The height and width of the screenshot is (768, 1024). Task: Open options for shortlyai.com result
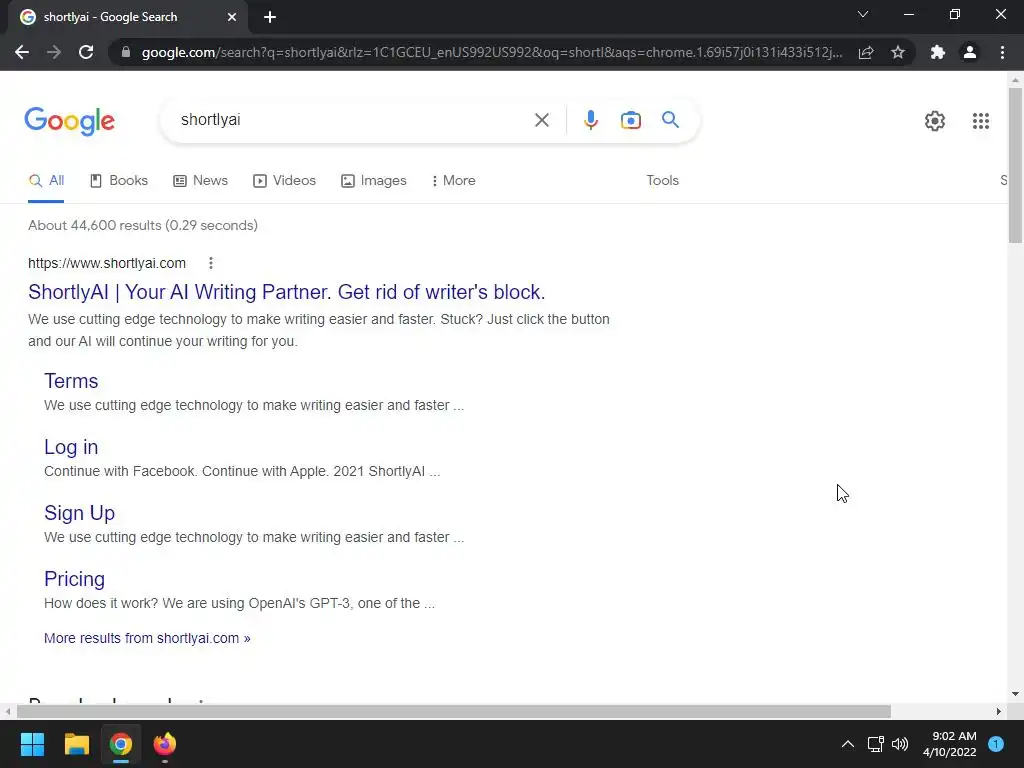pos(210,263)
